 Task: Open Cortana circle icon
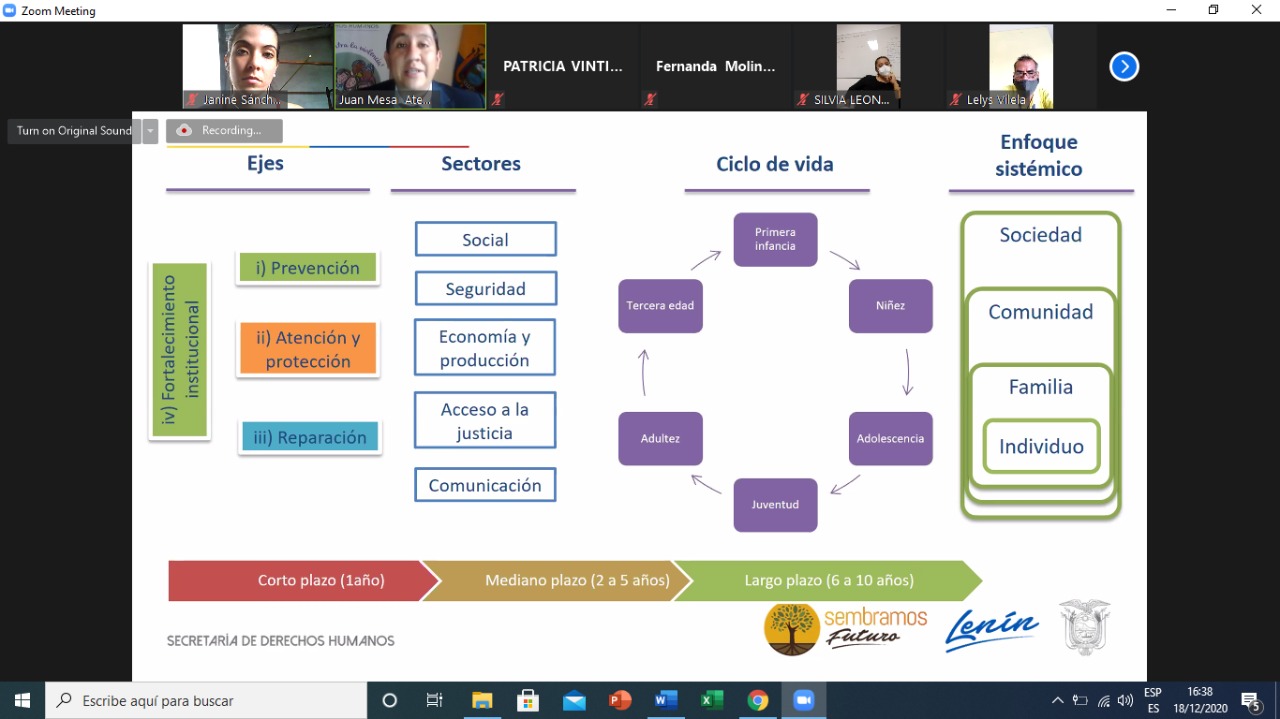(390, 700)
